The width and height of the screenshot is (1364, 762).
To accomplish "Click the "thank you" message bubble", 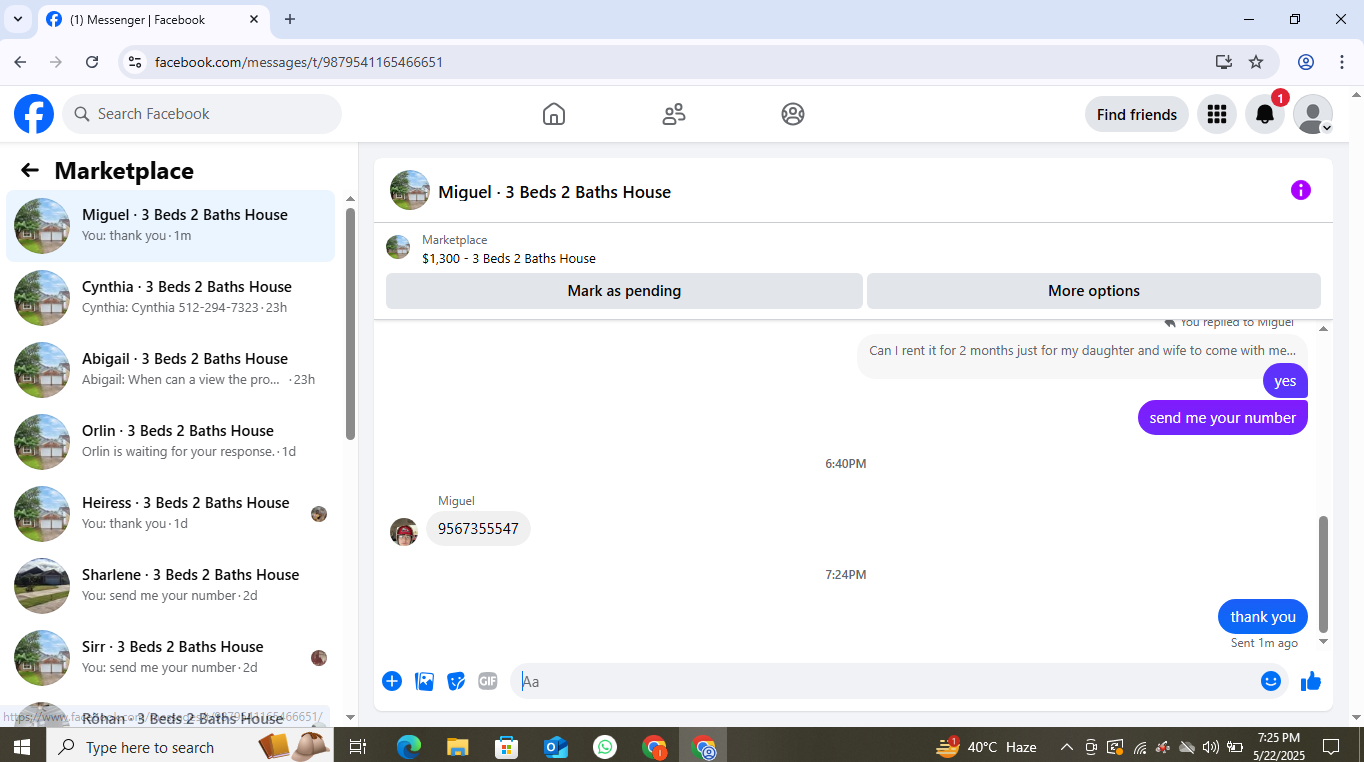I will tap(1263, 617).
